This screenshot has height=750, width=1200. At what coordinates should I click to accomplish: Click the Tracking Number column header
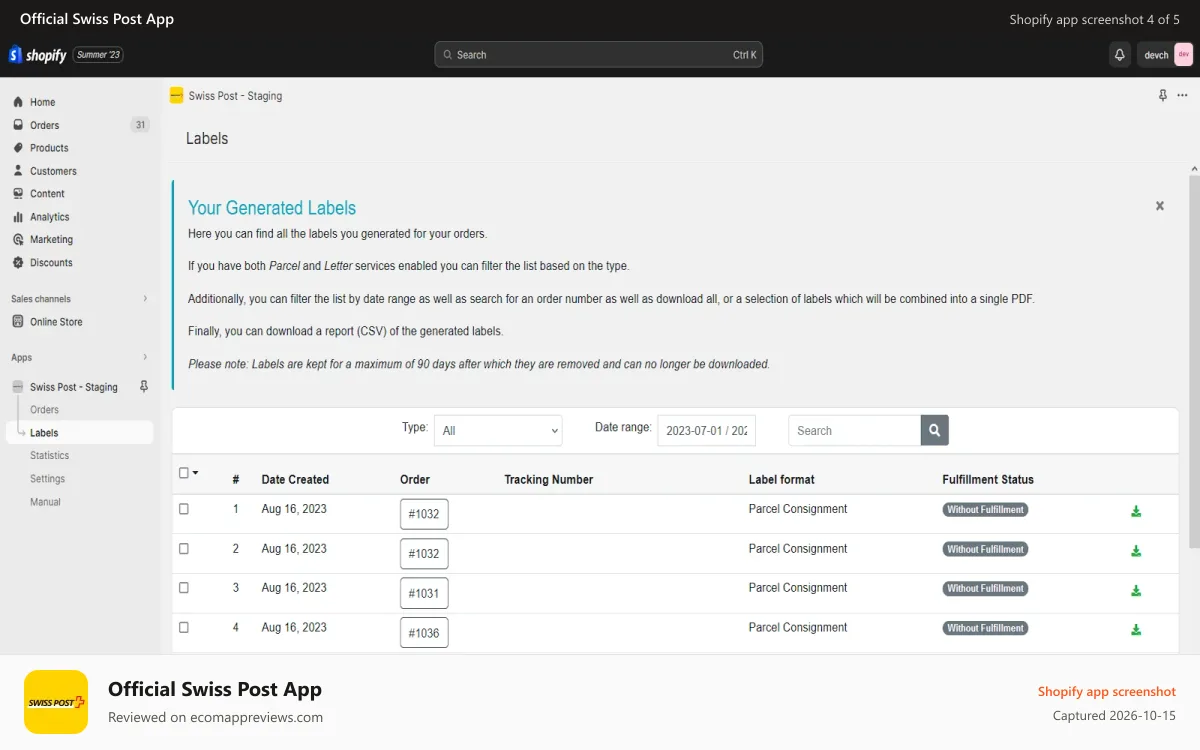click(x=549, y=480)
